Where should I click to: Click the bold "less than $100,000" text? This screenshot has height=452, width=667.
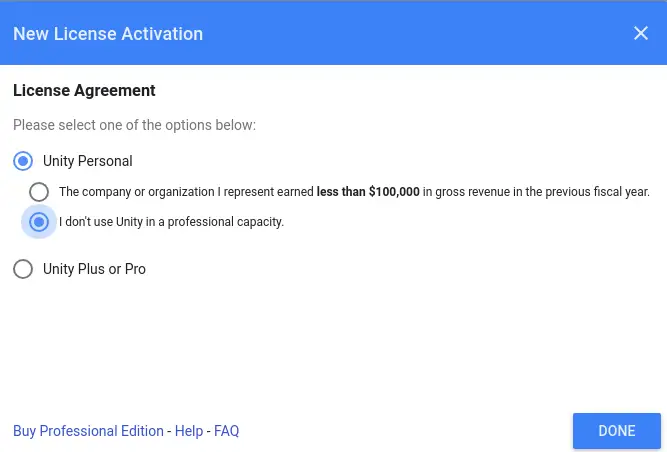[368, 192]
